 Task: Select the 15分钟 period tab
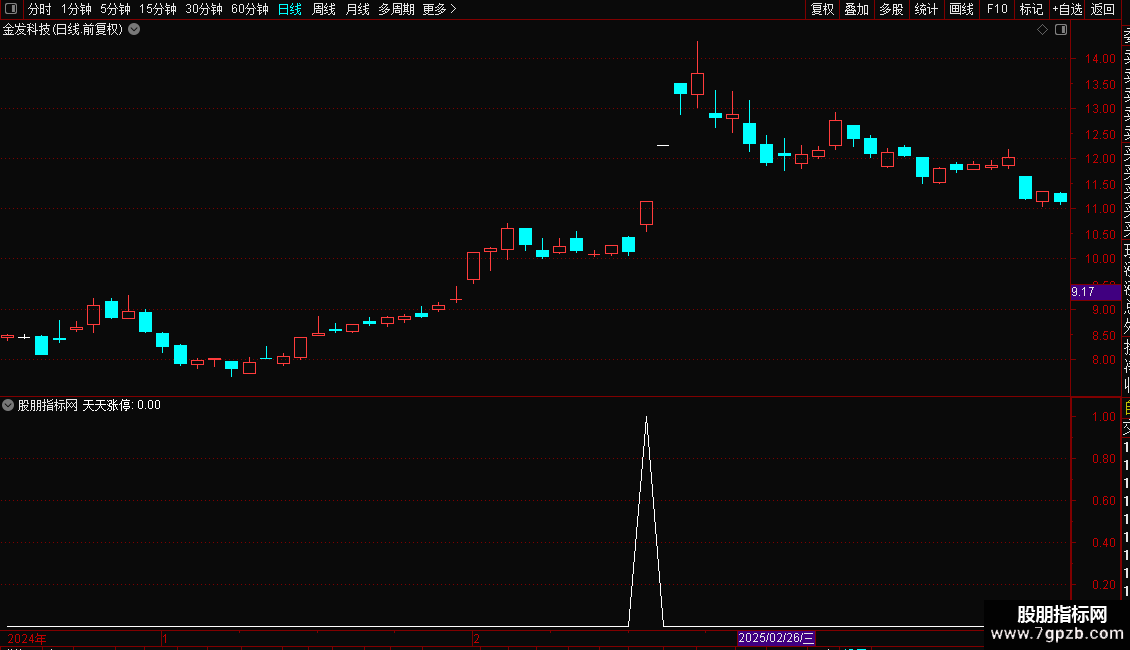click(x=158, y=9)
